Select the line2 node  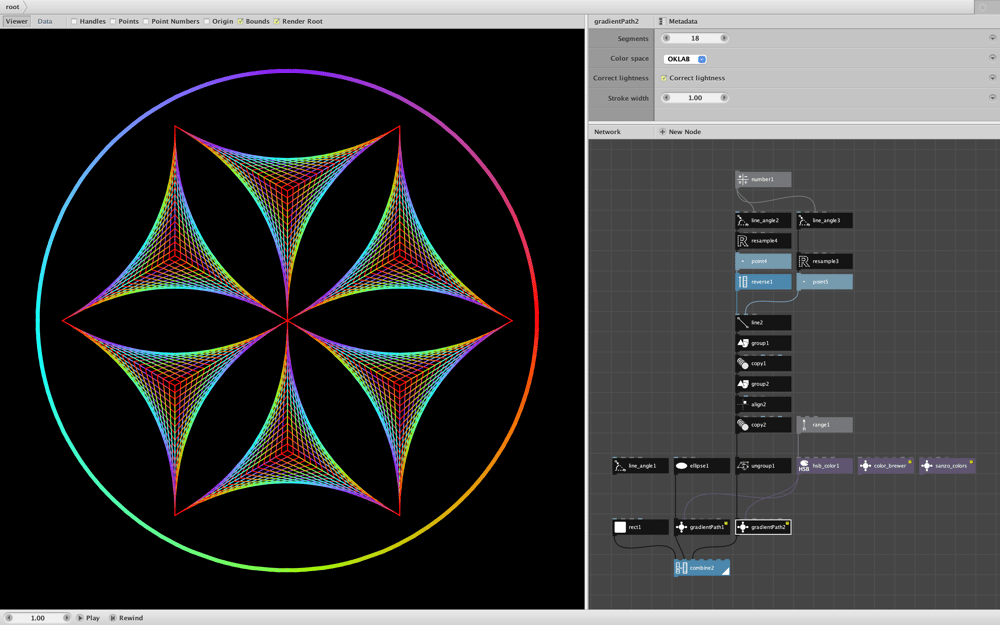[763, 322]
